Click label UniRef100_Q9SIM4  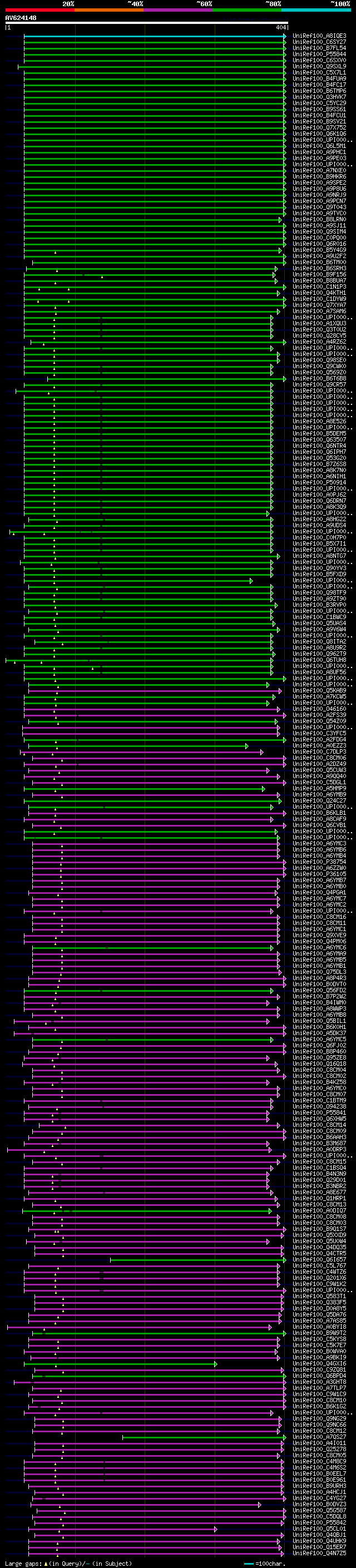point(319,231)
